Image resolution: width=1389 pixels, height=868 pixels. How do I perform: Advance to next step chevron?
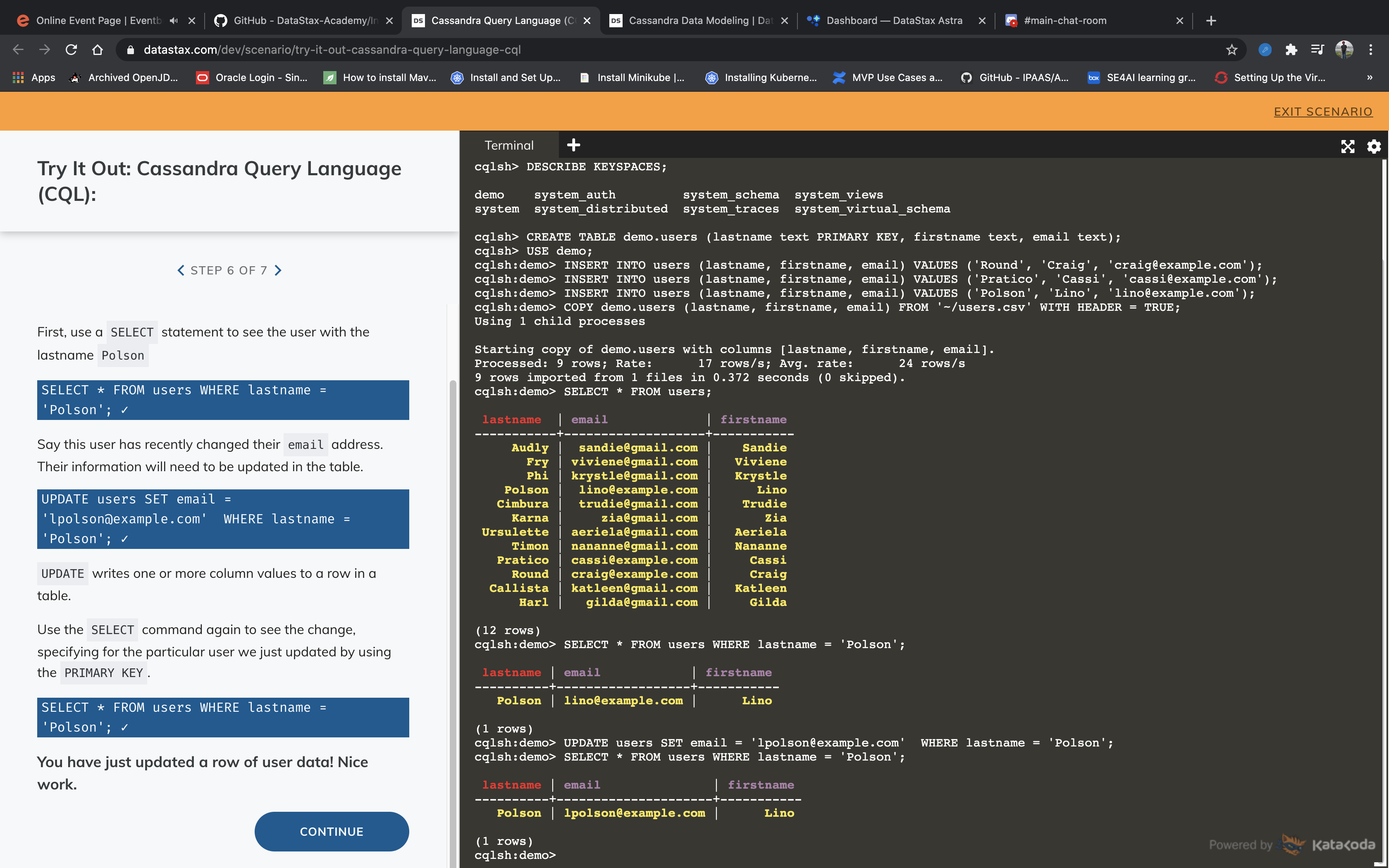[x=278, y=270]
